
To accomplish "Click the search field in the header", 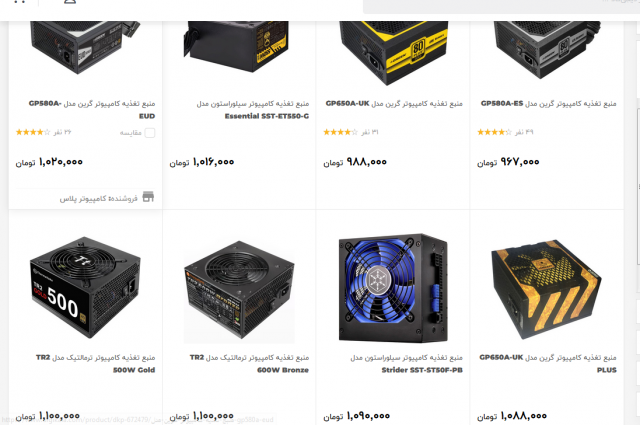I will [501, 5].
